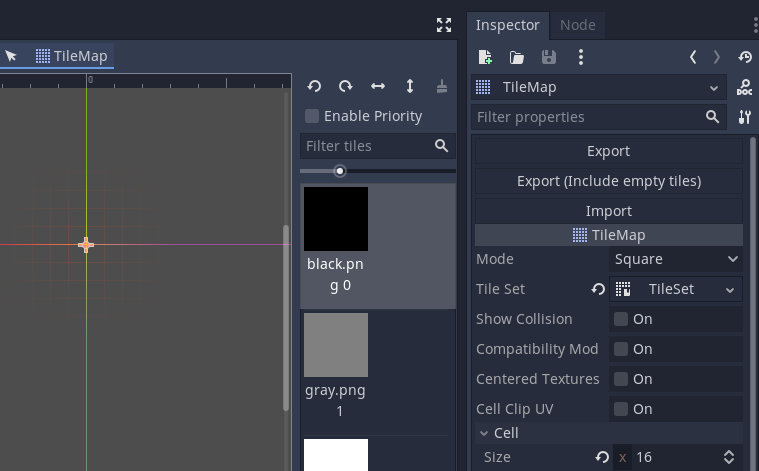Screen dimensions: 759x471
Task: Focus the Filter tiles field
Action: pyautogui.click(x=378, y=146)
